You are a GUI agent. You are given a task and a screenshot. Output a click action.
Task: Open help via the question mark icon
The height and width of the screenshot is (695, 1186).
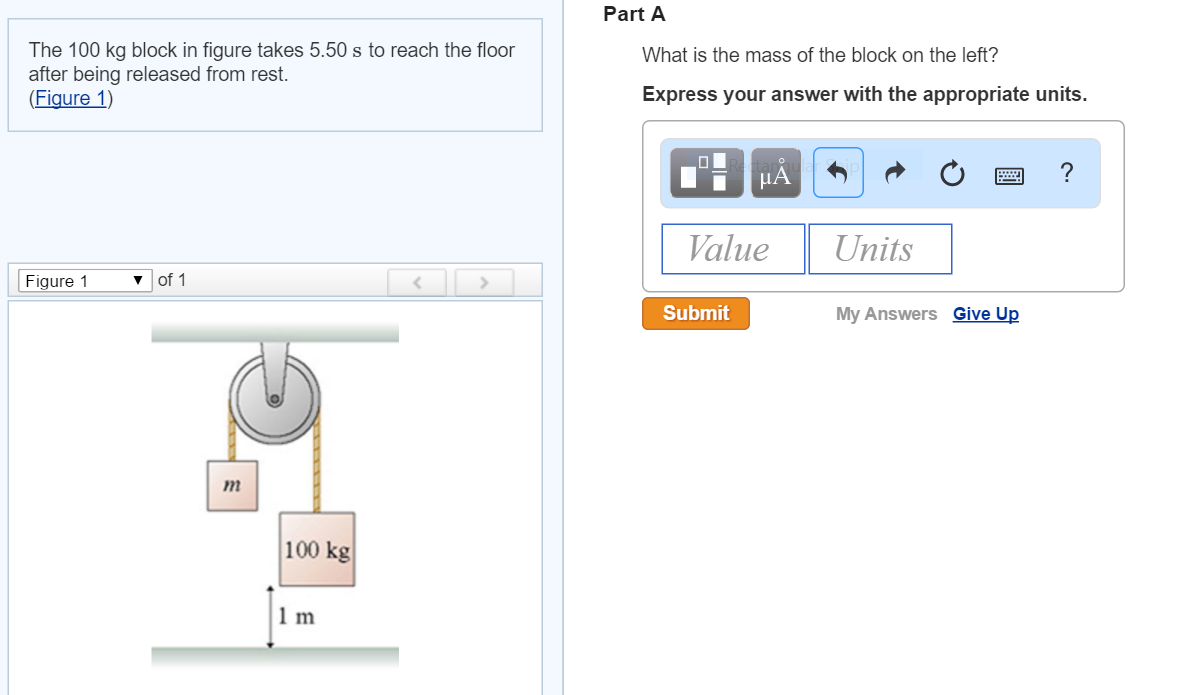tap(1066, 173)
